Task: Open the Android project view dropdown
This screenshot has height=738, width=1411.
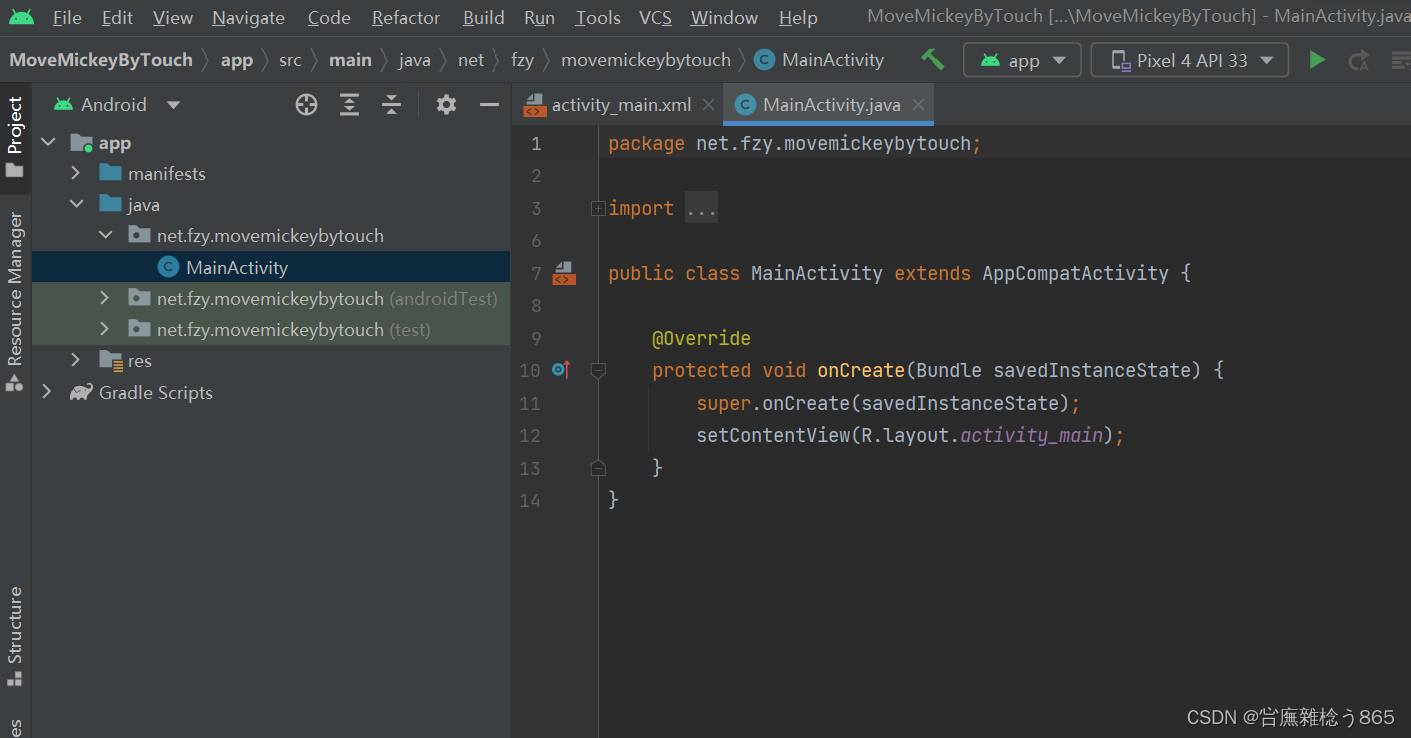Action: pos(117,104)
